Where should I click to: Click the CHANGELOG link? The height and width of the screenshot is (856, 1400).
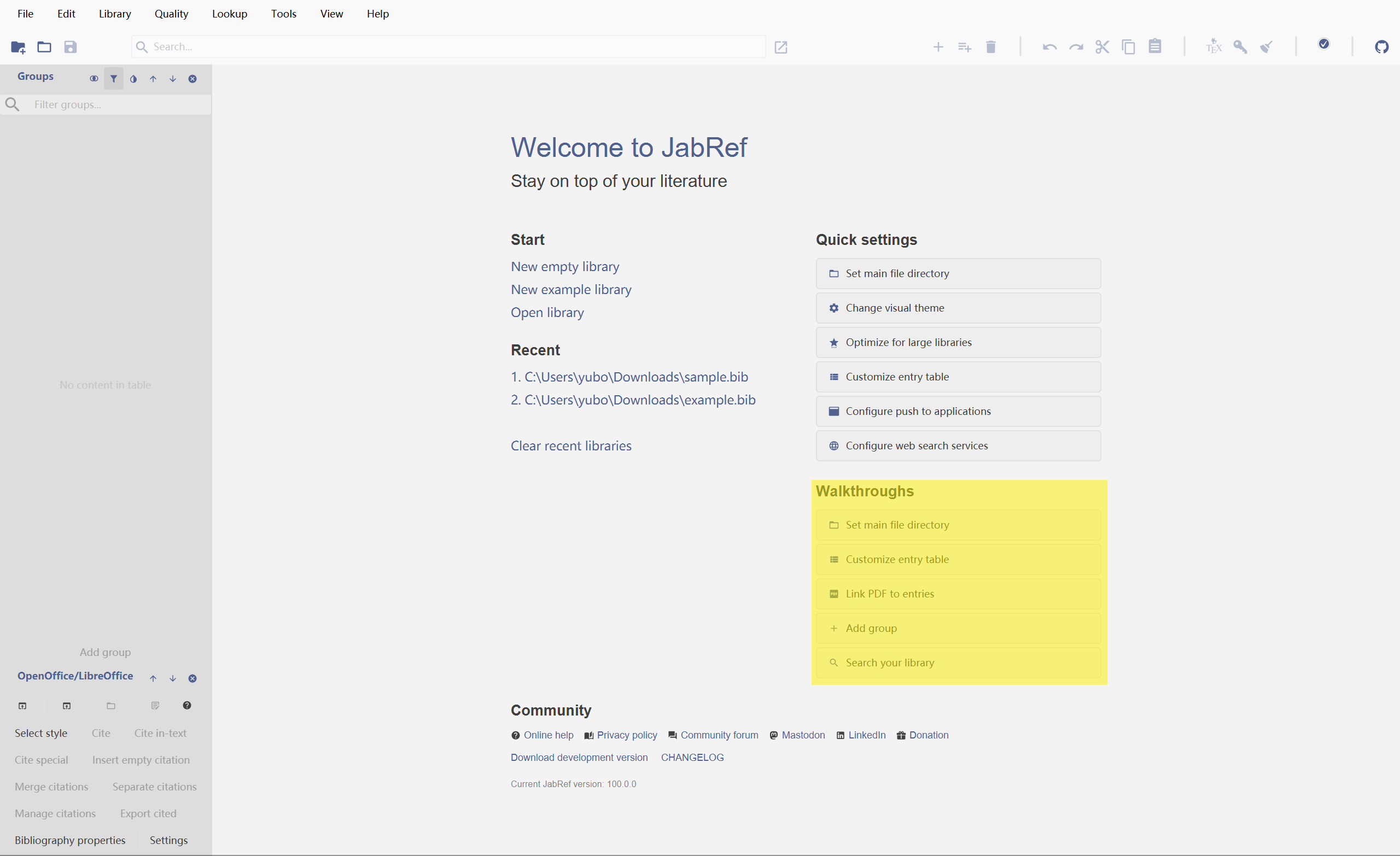tap(692, 758)
